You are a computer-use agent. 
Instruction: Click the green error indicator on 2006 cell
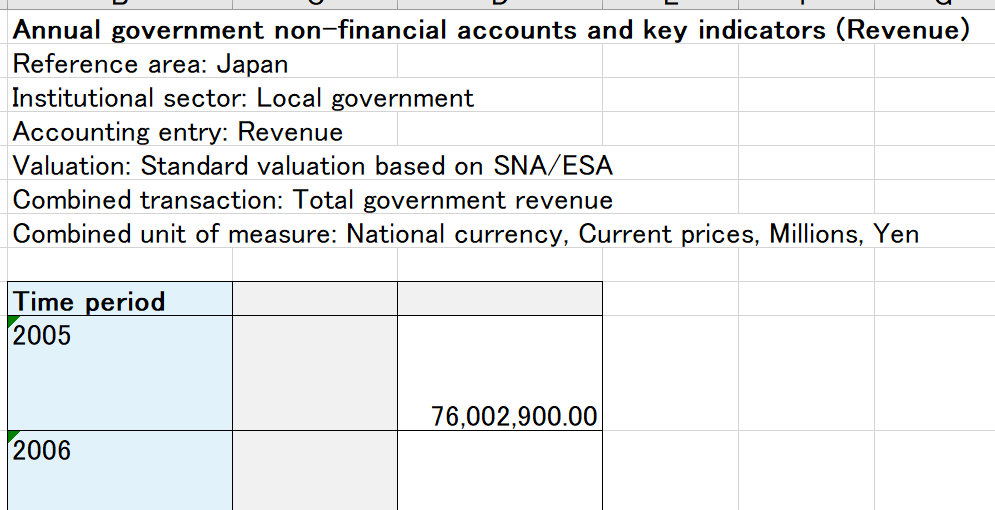pyautogui.click(x=13, y=437)
